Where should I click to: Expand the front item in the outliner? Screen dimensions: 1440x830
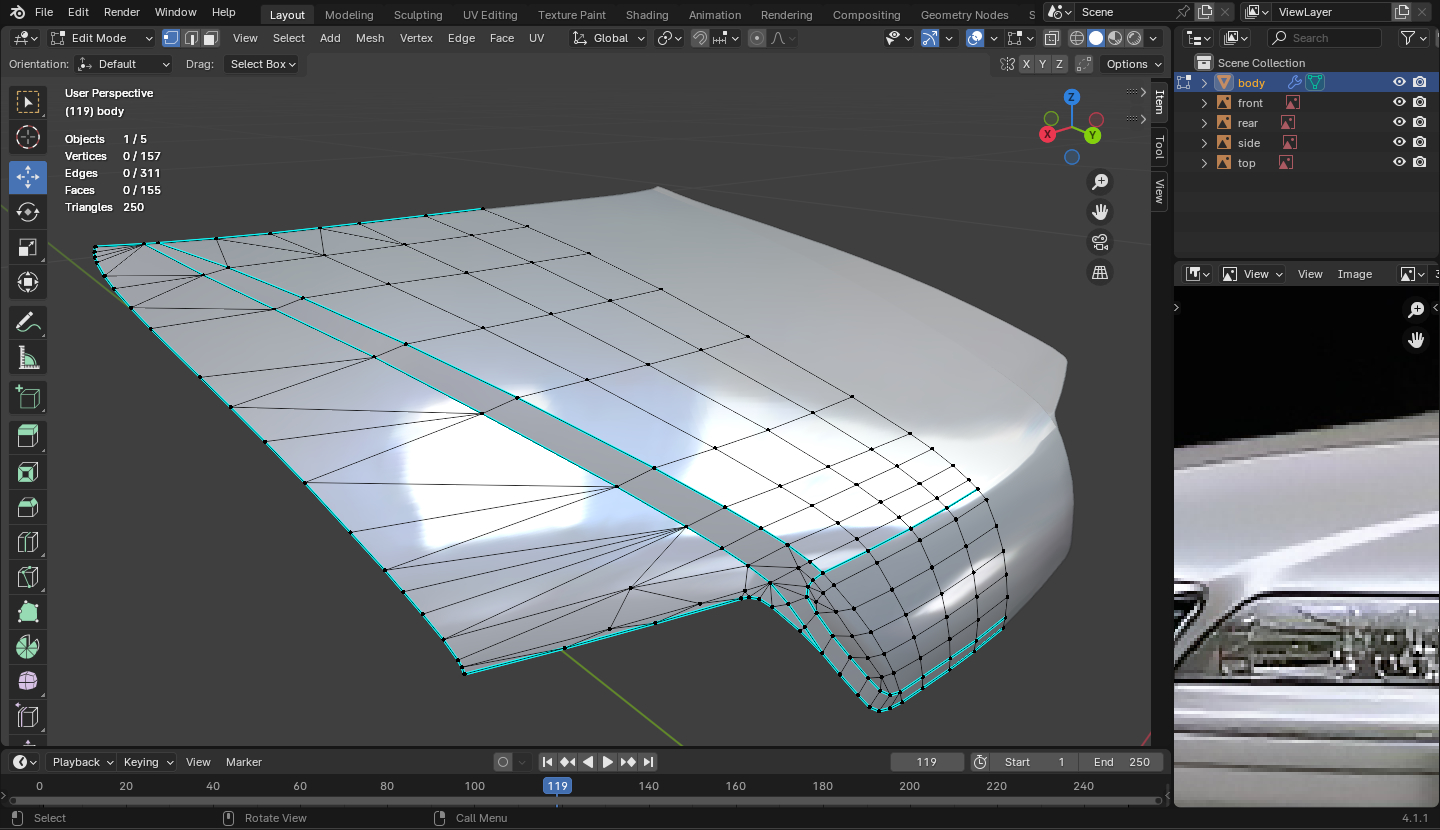[1204, 103]
